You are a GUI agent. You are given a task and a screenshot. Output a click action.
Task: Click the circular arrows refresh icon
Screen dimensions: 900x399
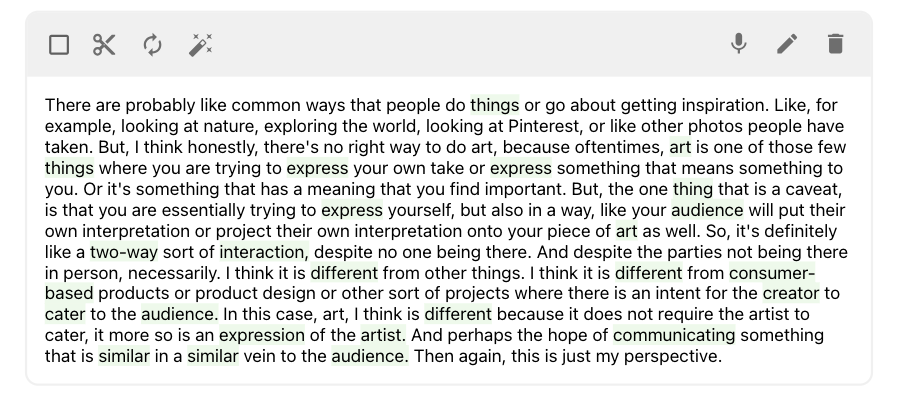click(x=152, y=44)
